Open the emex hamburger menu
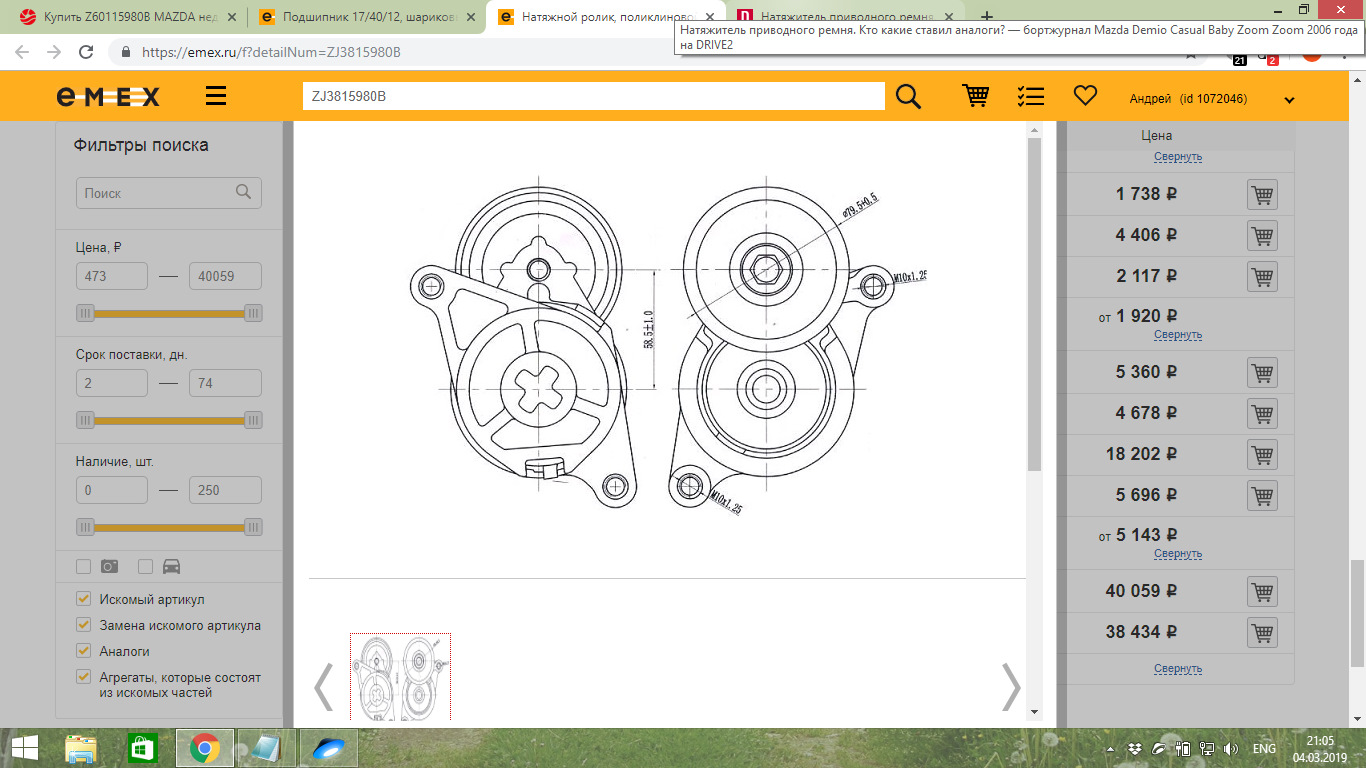 pos(215,96)
